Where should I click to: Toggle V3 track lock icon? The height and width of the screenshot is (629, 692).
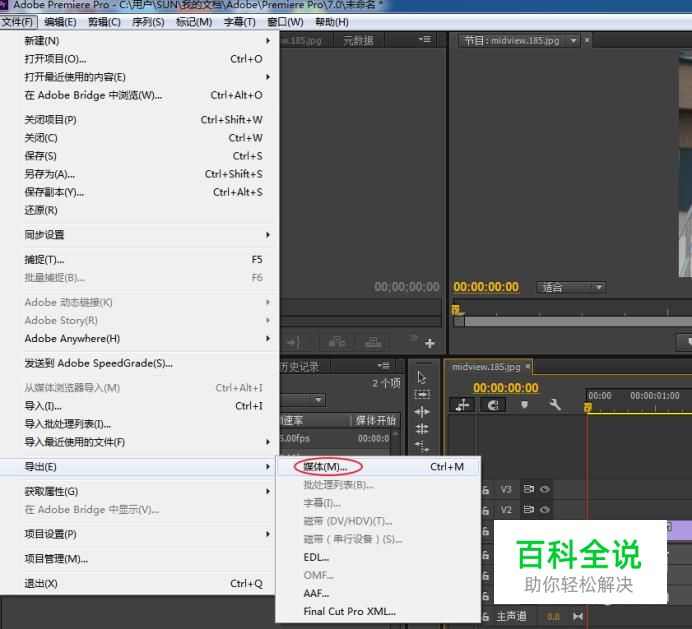(x=485, y=490)
